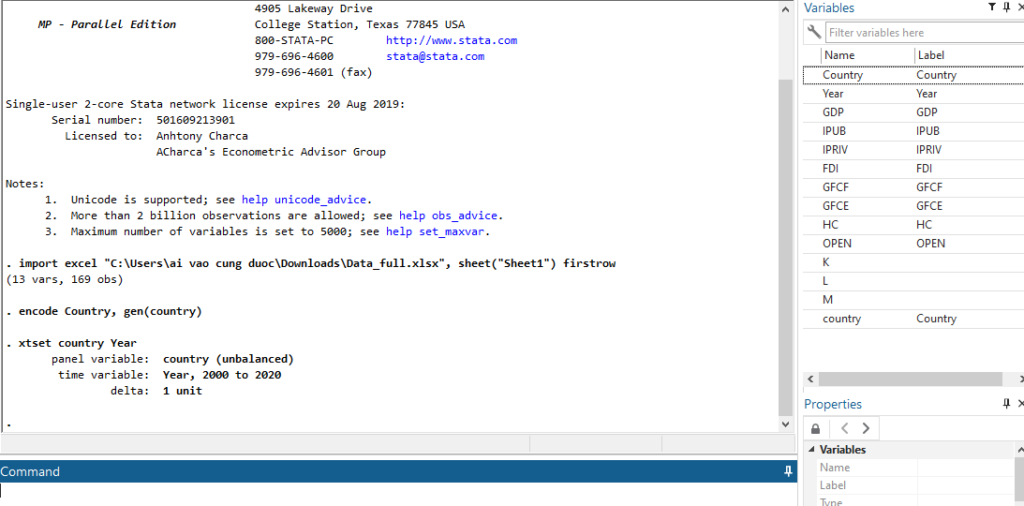Toggle the lock icon in Properties panel
Screen dimensions: 1024x506
[815, 428]
